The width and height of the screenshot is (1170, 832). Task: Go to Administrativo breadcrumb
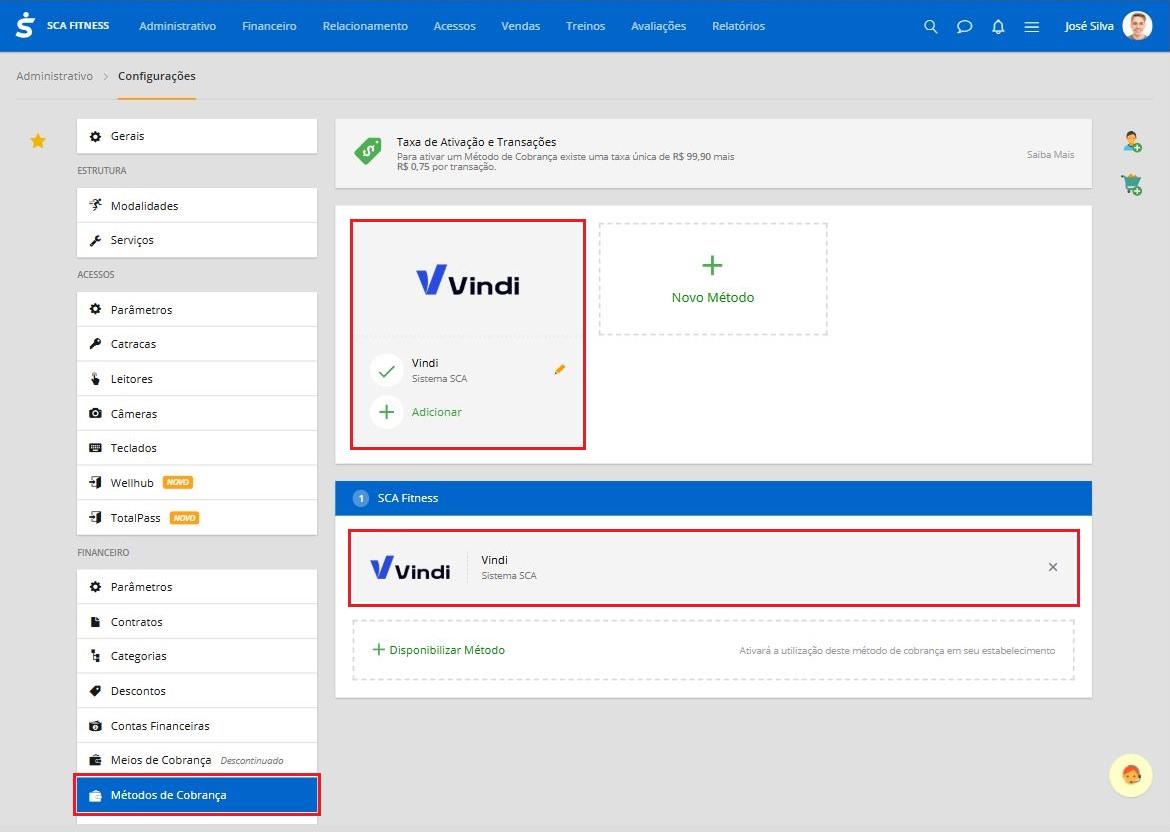click(54, 76)
